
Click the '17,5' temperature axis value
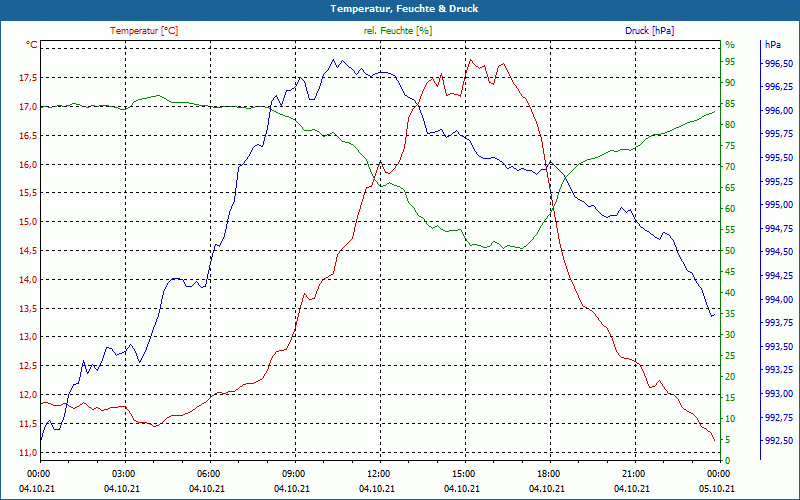click(28, 78)
